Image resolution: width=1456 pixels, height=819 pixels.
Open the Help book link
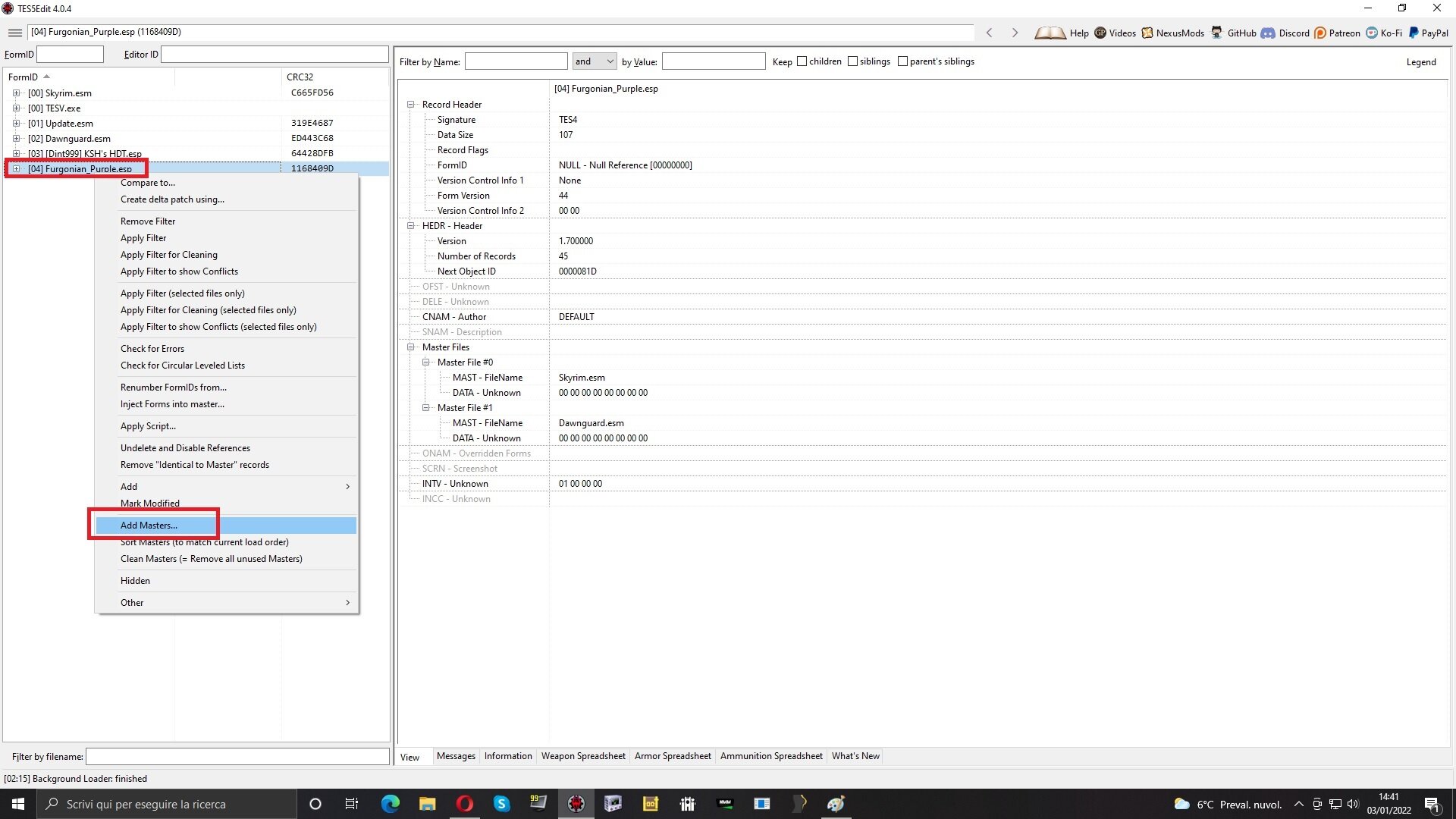pos(1062,33)
